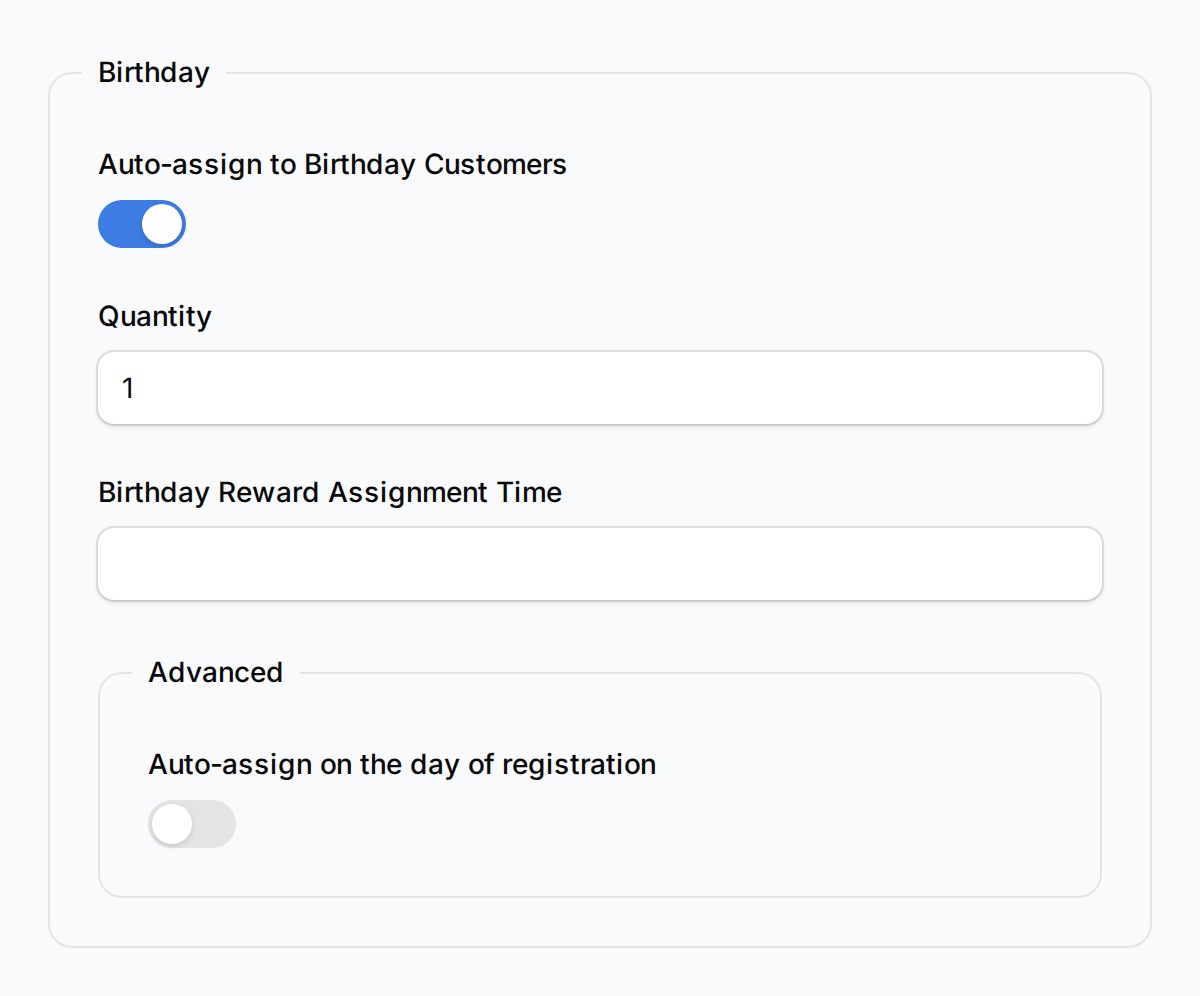Click the Quantity label text

(x=154, y=316)
